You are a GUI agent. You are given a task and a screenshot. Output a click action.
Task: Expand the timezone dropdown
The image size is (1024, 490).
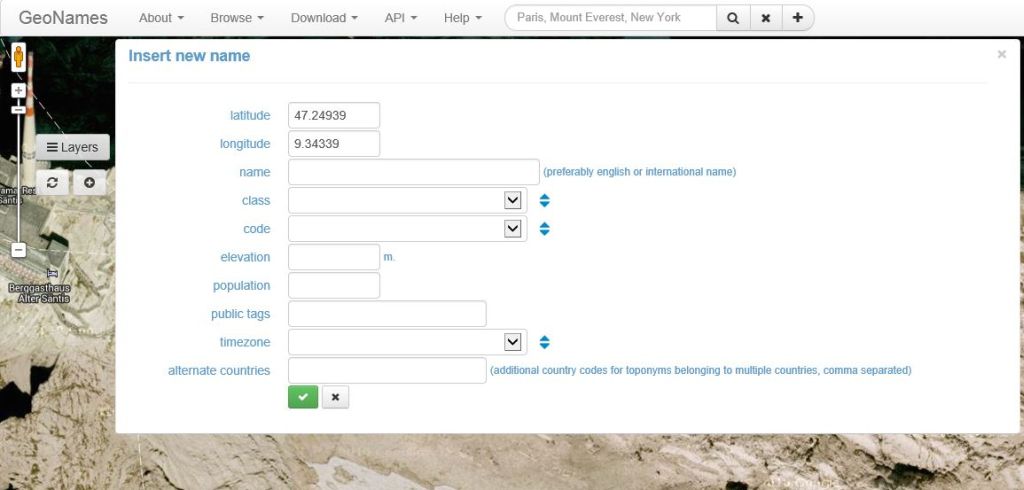click(x=513, y=342)
